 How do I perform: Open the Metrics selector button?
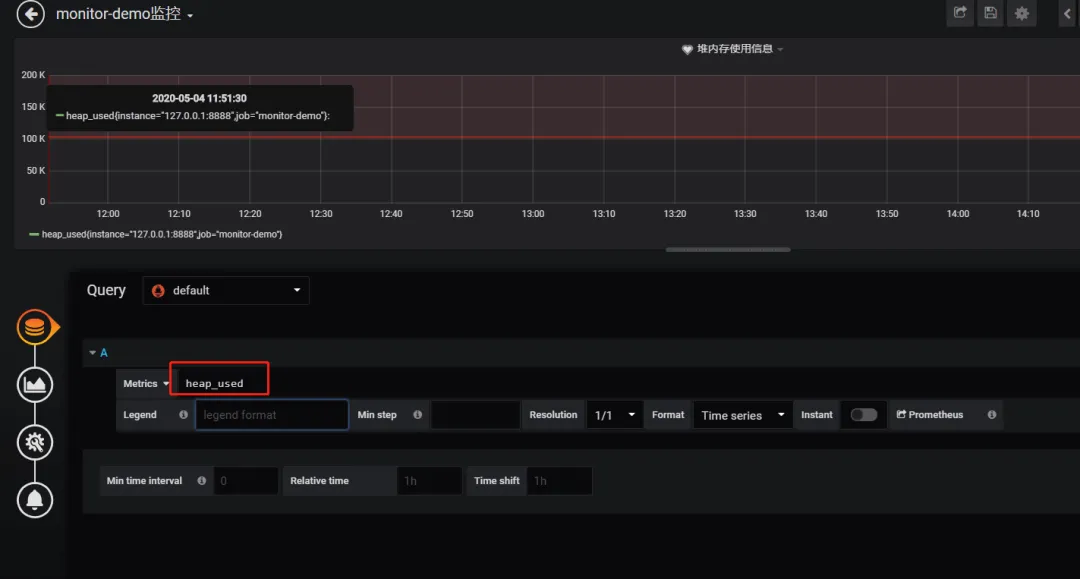point(145,383)
